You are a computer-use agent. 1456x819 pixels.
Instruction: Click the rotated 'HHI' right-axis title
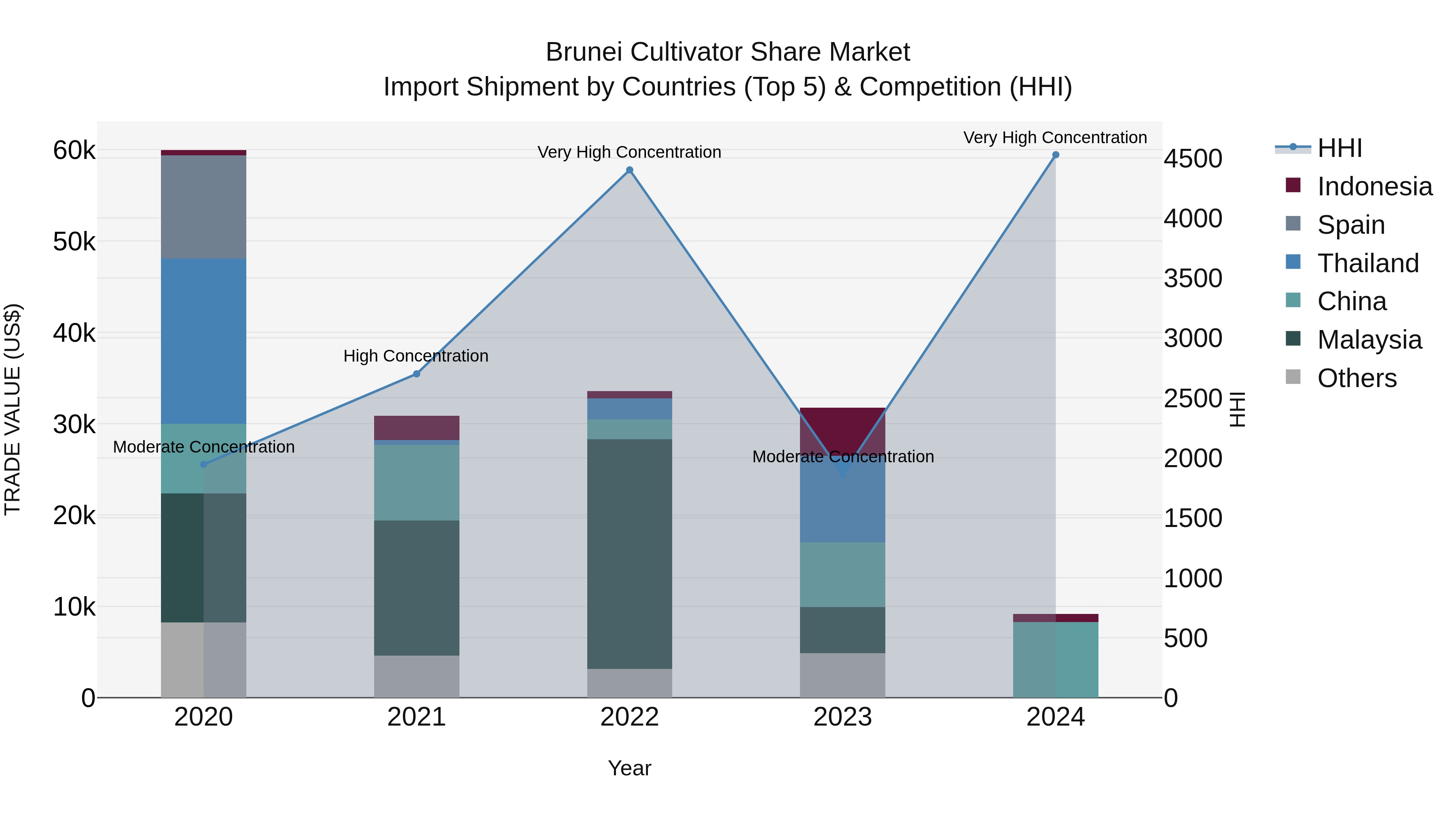click(x=1237, y=409)
